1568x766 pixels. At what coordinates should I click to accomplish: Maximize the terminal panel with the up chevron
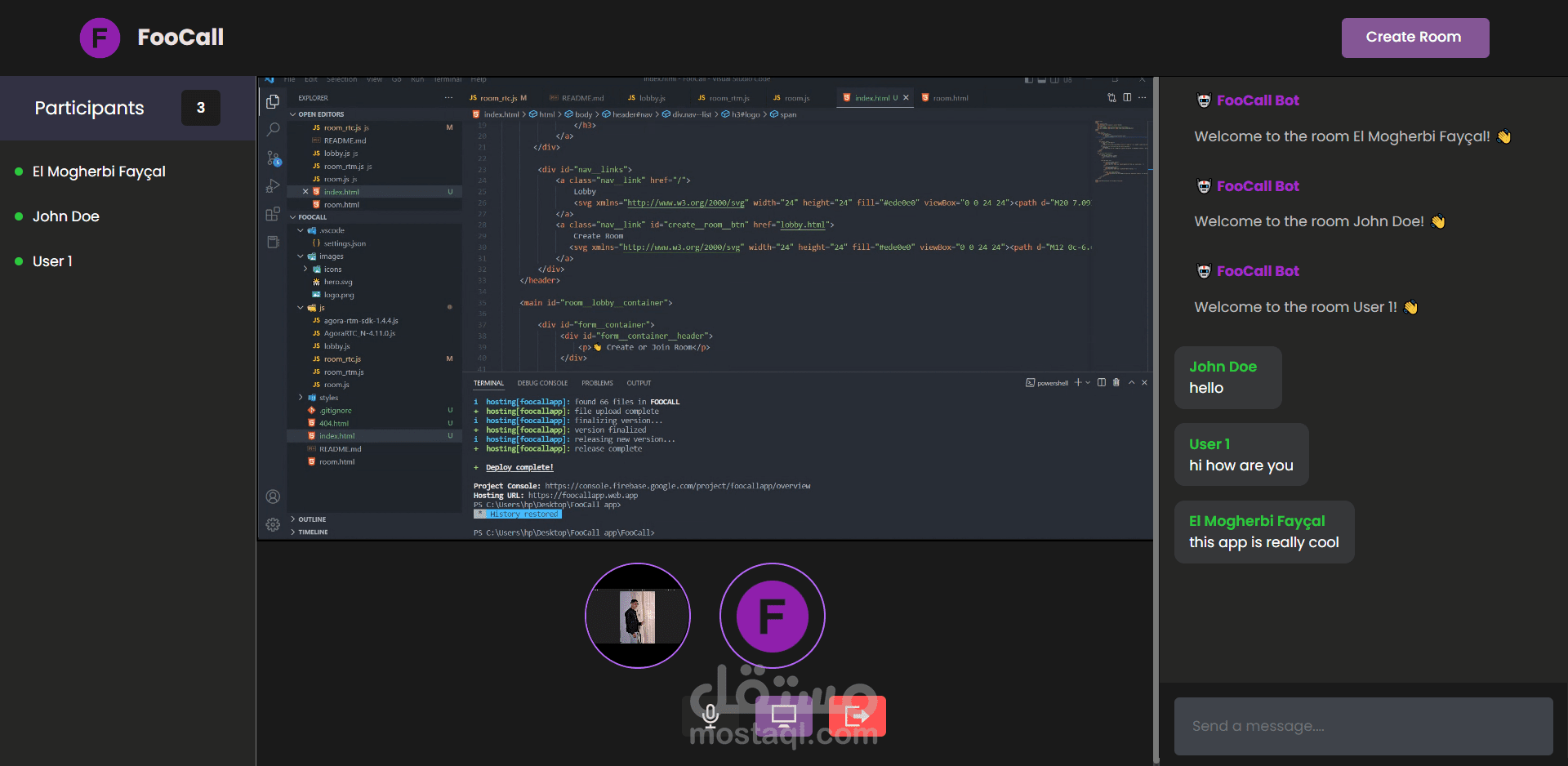(1131, 382)
